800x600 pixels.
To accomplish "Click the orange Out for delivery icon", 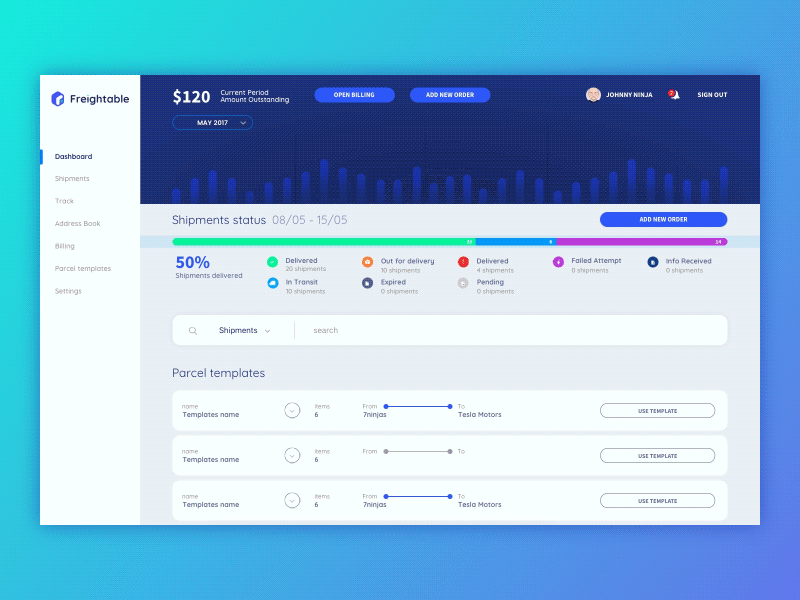I will (368, 264).
